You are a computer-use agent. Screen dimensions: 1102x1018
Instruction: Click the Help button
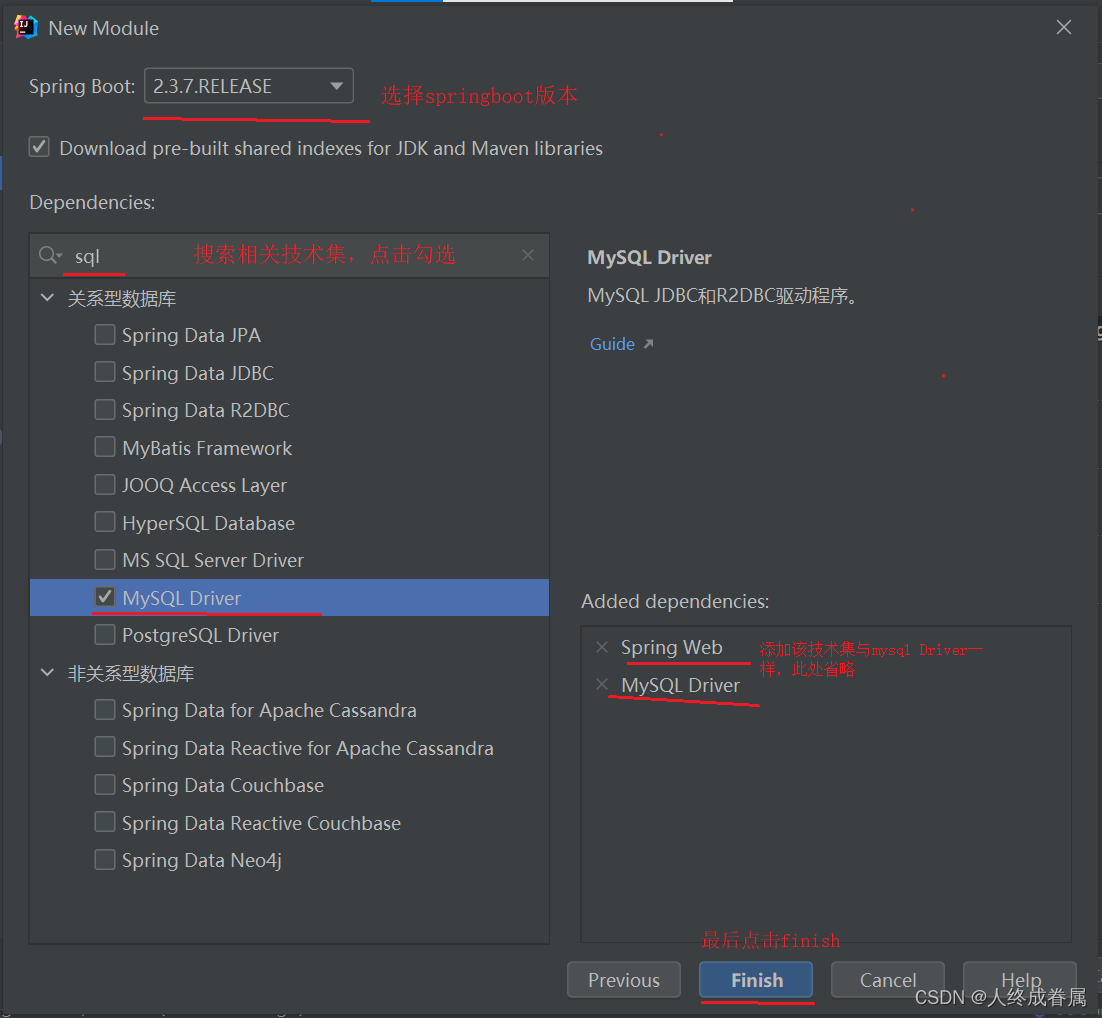(1020, 979)
